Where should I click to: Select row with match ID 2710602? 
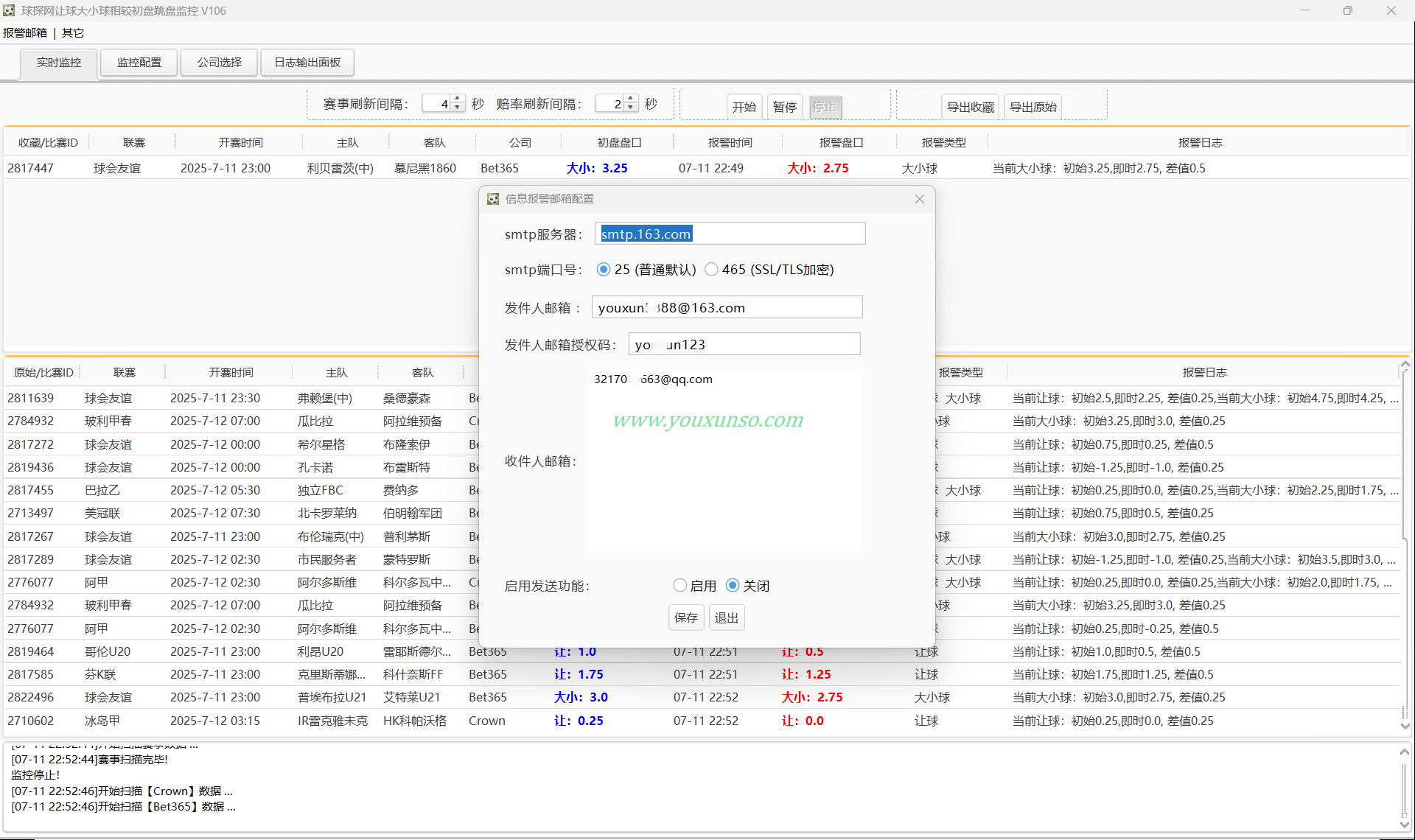pyautogui.click(x=702, y=721)
